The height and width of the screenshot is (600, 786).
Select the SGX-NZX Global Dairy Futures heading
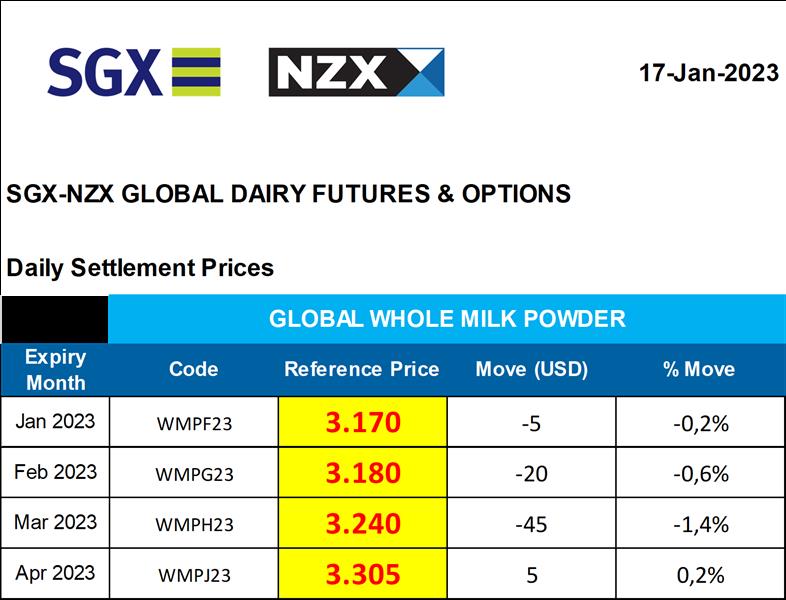point(289,194)
